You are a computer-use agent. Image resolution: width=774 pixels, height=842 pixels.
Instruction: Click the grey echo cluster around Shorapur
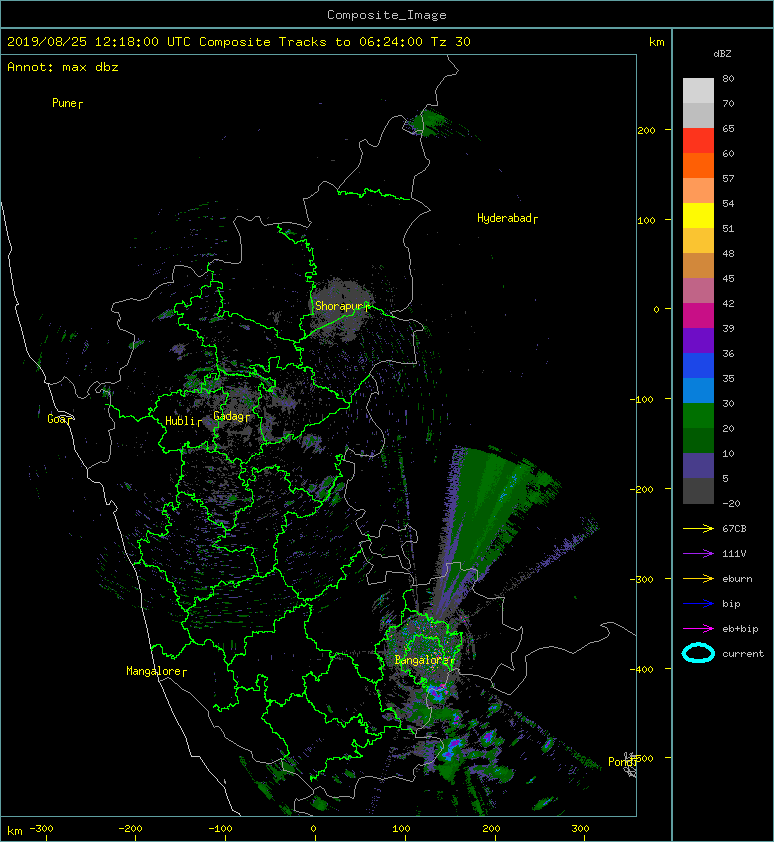click(x=339, y=309)
